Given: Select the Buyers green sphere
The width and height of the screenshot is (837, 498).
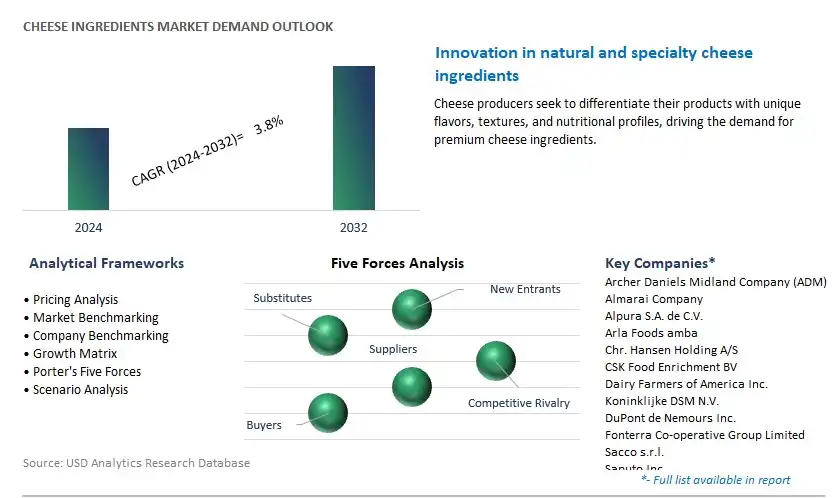Looking at the screenshot, I should click(x=328, y=413).
